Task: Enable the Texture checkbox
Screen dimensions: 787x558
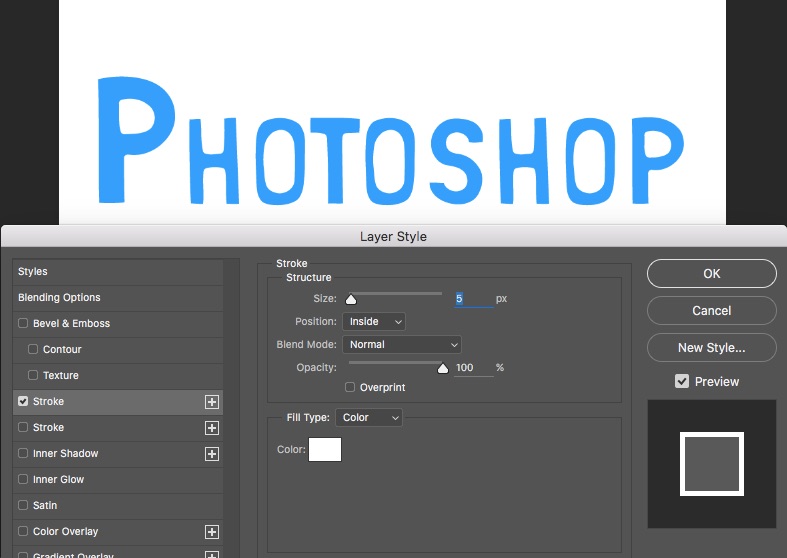Action: coord(33,375)
